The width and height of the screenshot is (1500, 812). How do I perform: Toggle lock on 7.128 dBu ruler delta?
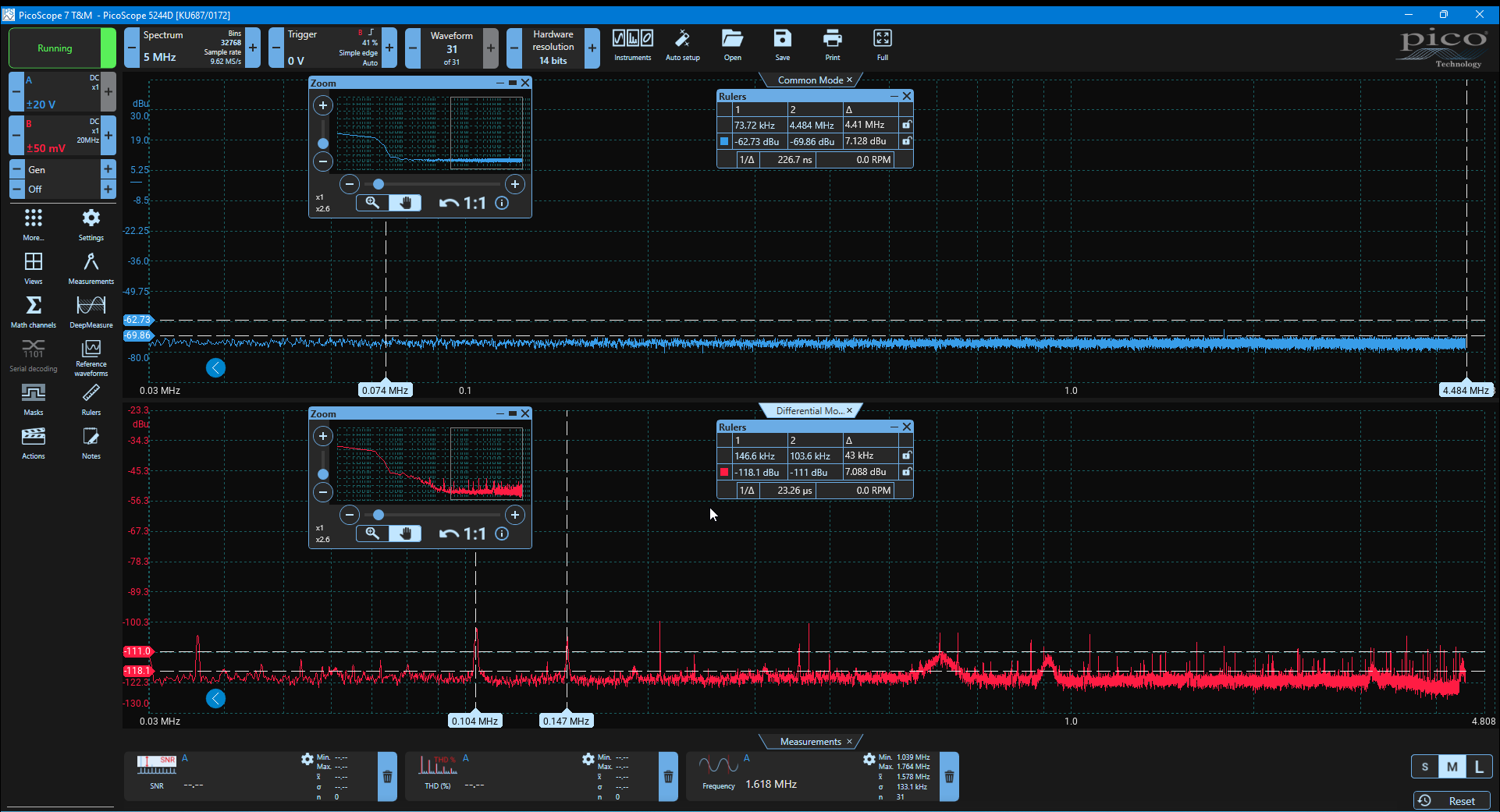point(906,141)
